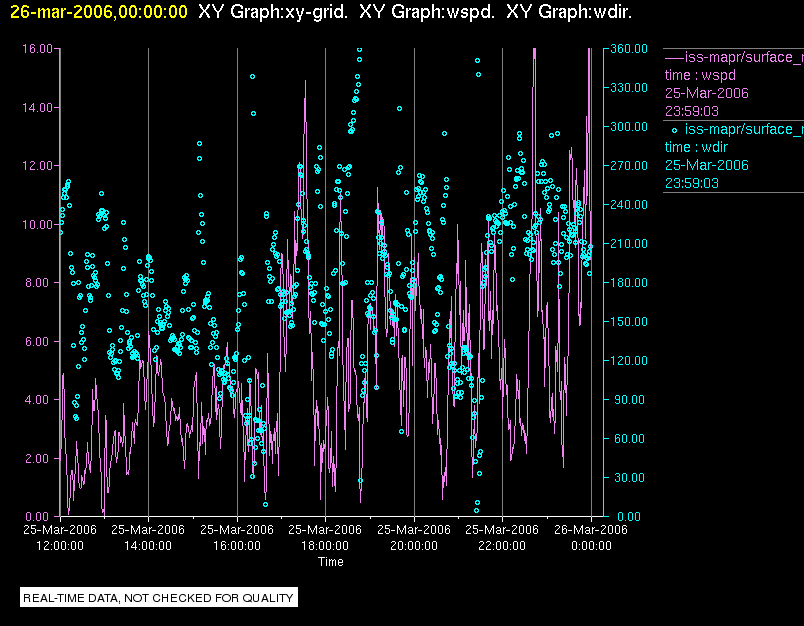
Task: Click the 'Time' x-axis label
Action: point(331,562)
